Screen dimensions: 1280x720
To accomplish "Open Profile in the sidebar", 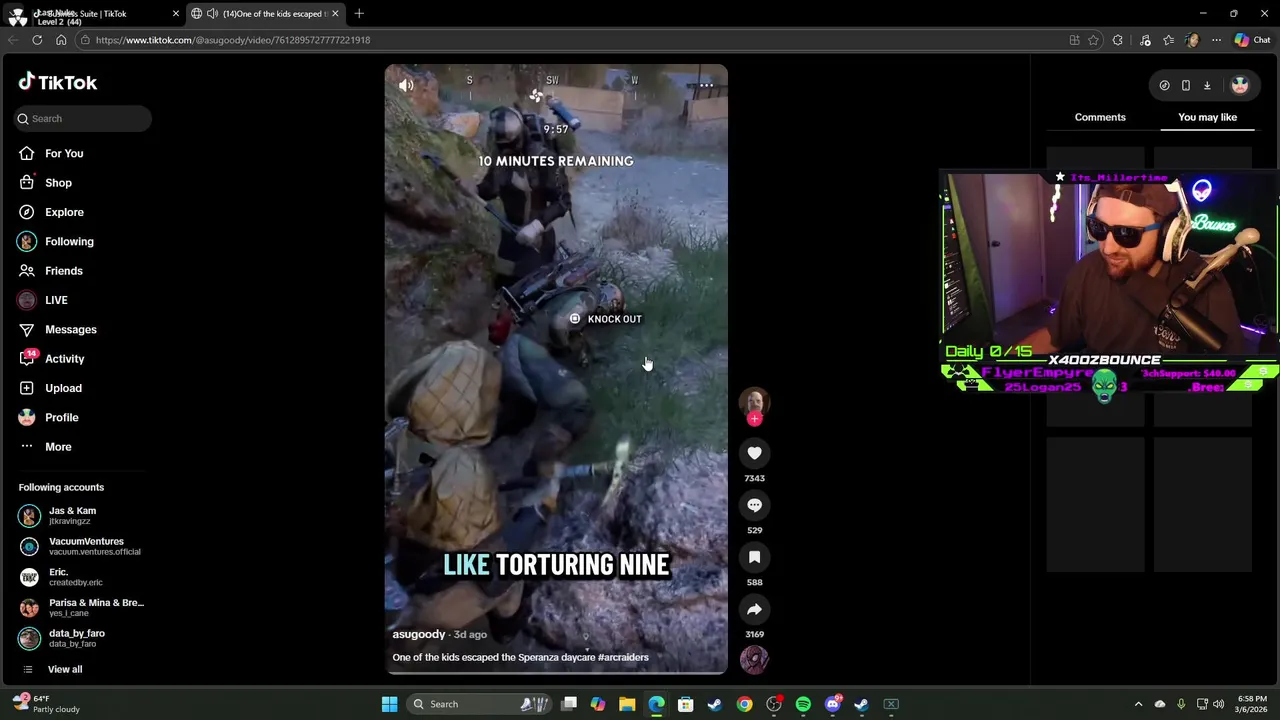I will pyautogui.click(x=61, y=417).
